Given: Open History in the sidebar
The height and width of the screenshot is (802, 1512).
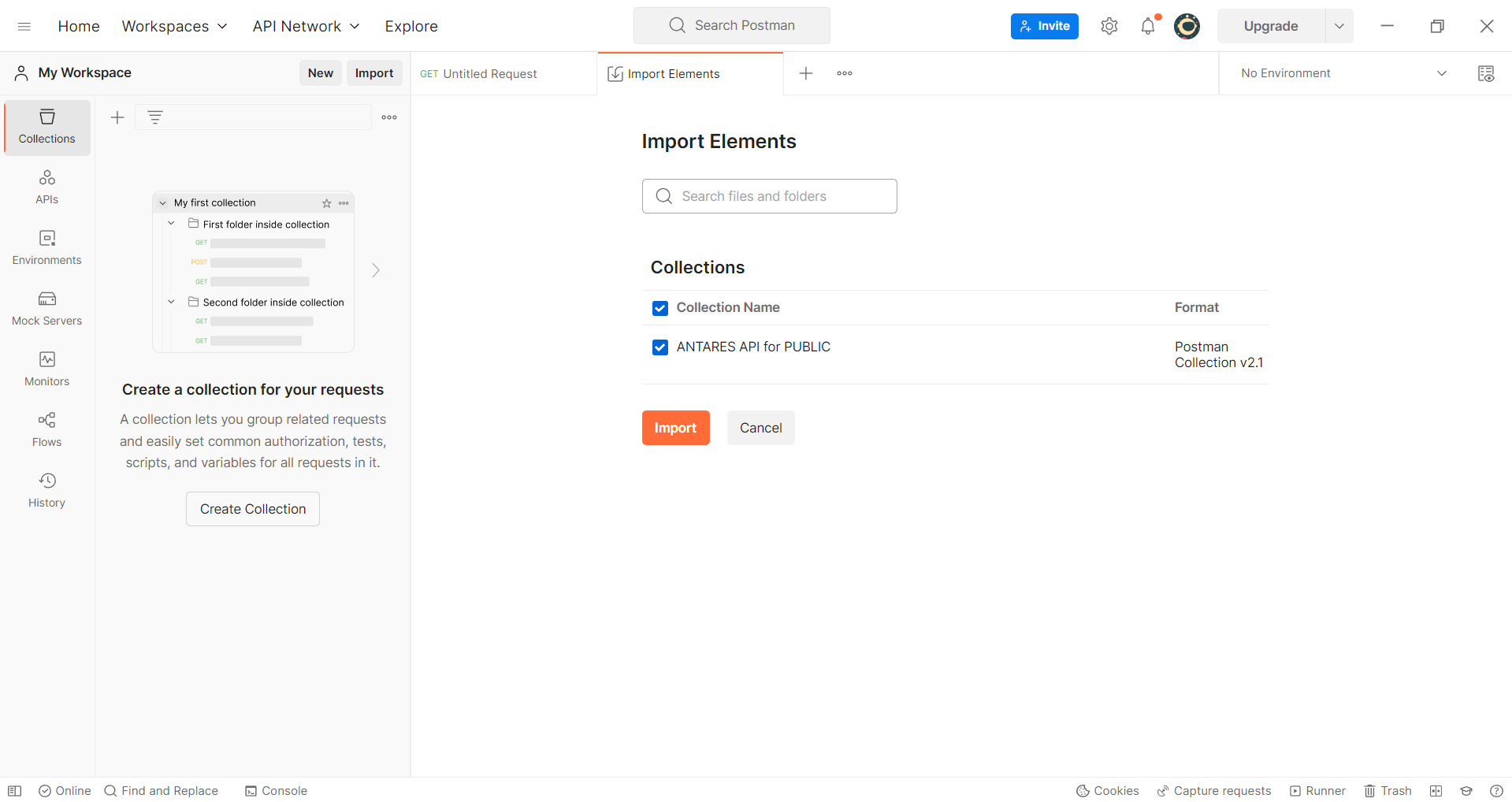Looking at the screenshot, I should pyautogui.click(x=47, y=490).
